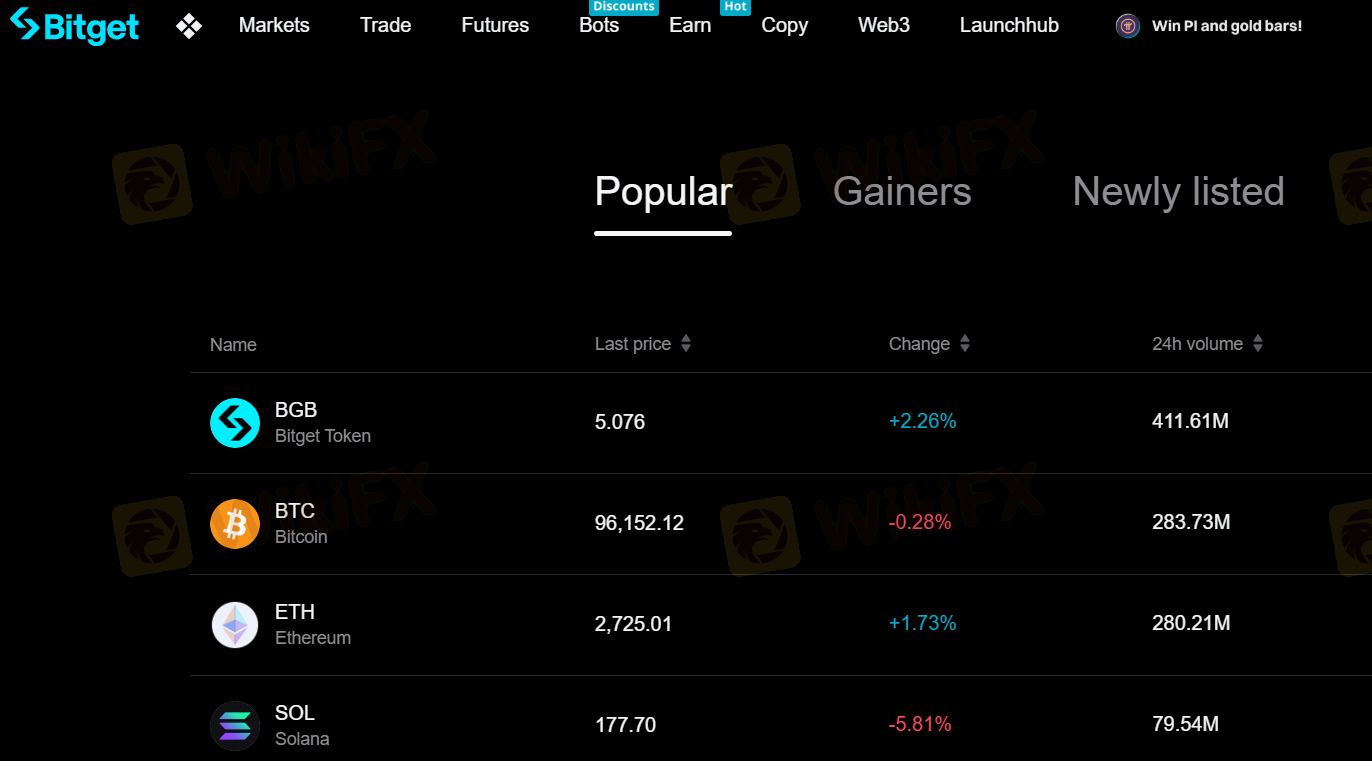This screenshot has width=1372, height=761.
Task: Click the PI coin promo icon
Action: click(1127, 26)
